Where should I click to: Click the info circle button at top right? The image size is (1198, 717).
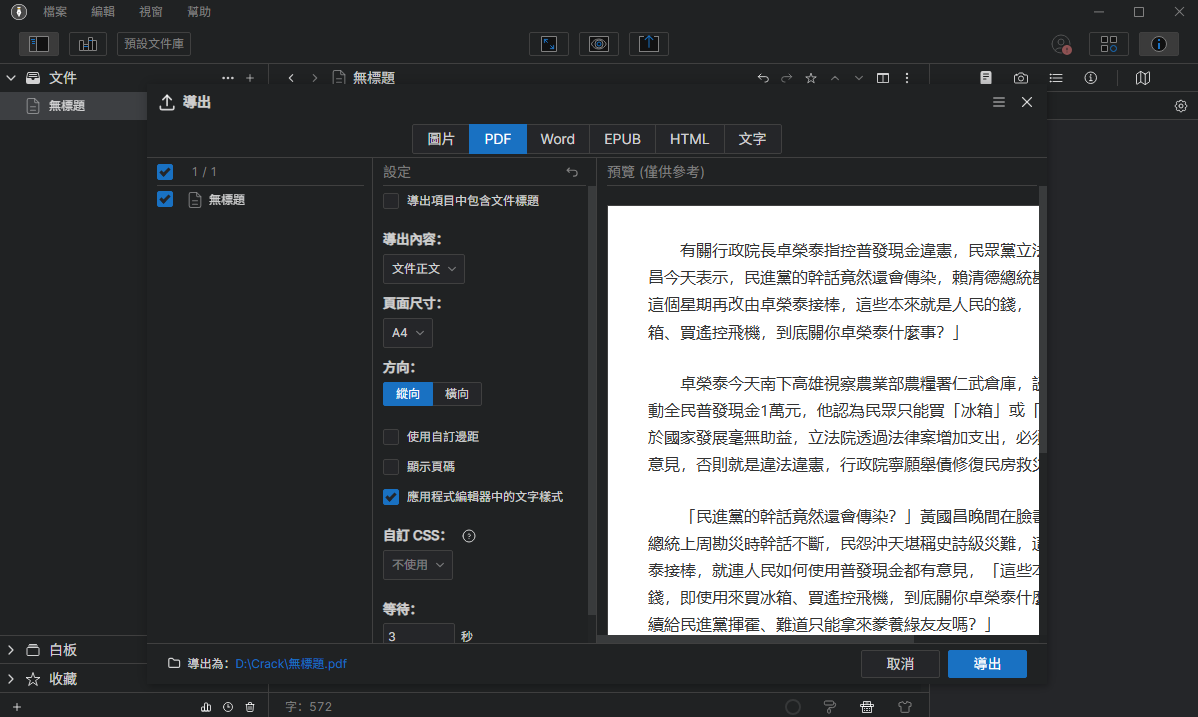1159,44
